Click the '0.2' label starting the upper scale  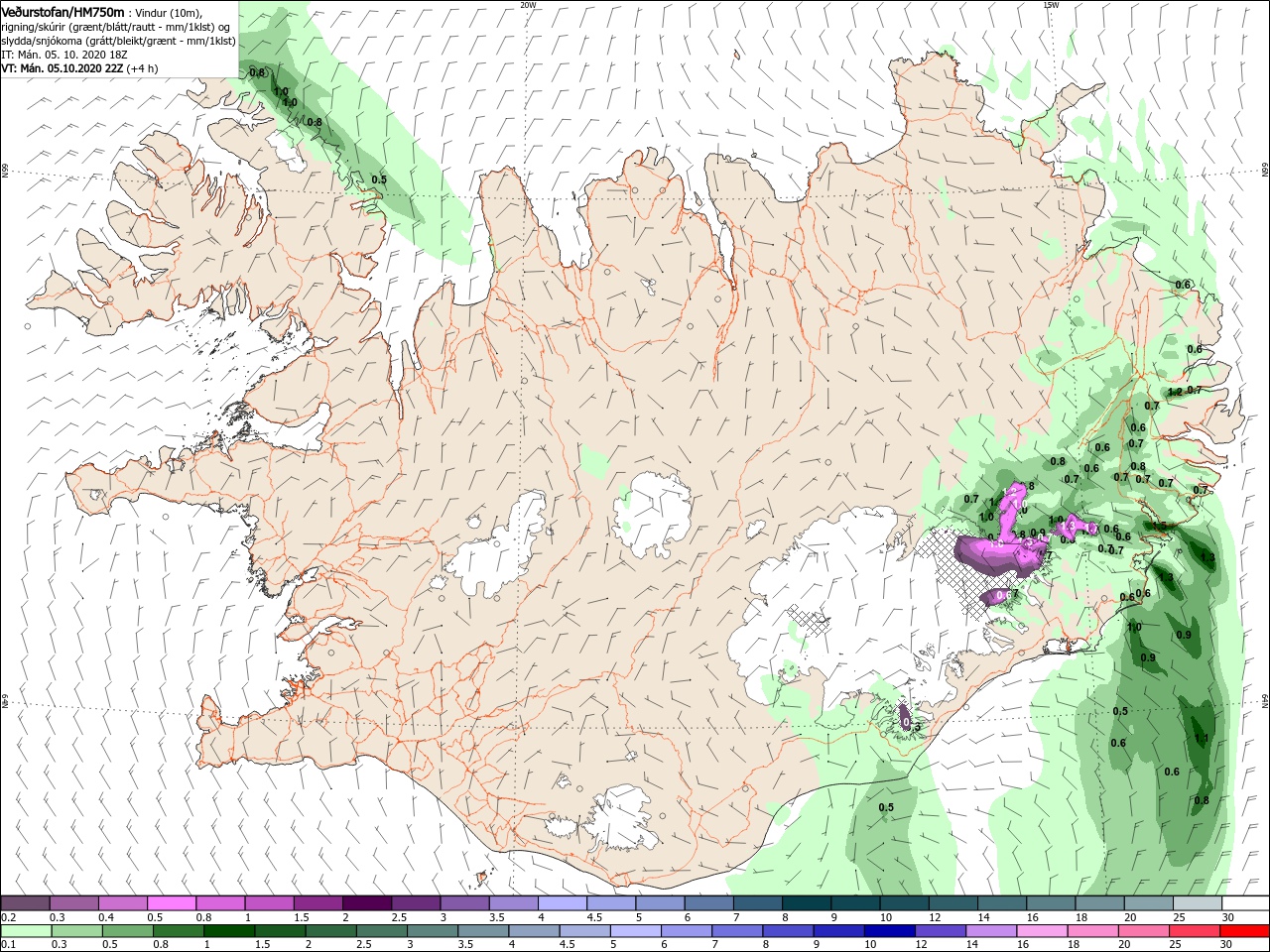tap(7, 917)
